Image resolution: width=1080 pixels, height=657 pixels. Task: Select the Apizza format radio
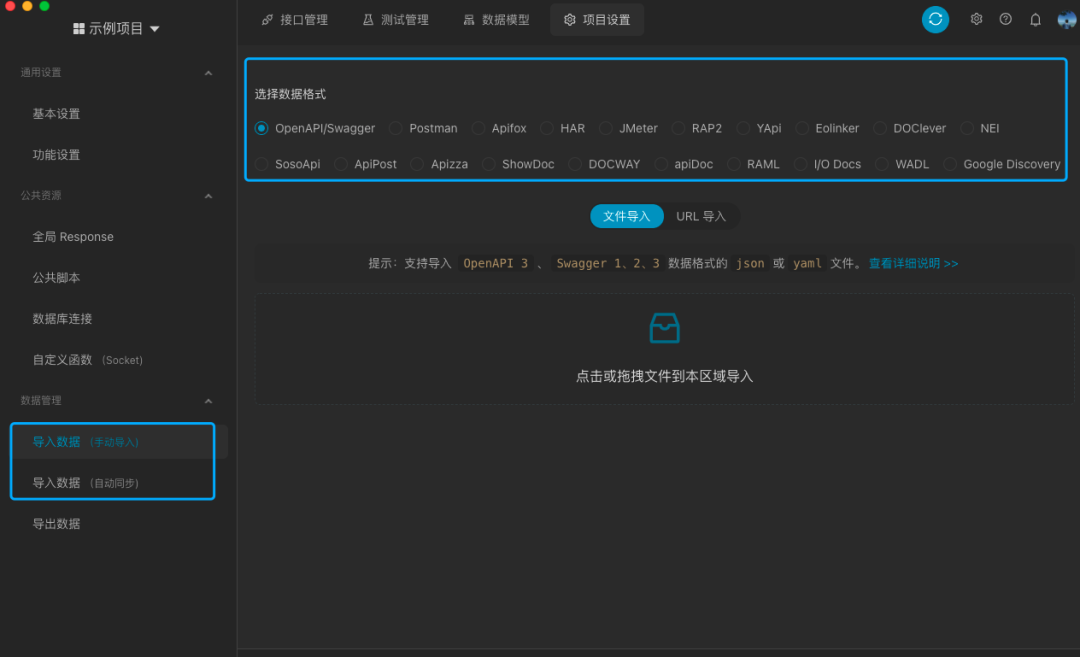coord(417,164)
